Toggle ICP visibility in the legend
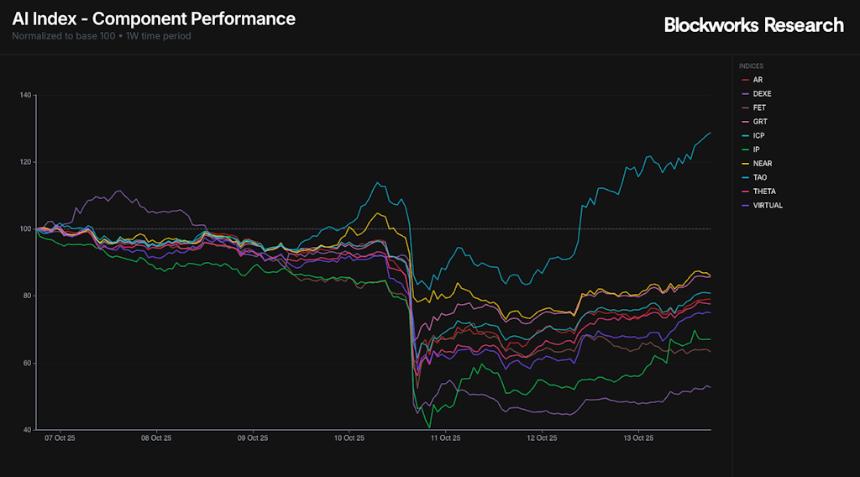 (758, 136)
